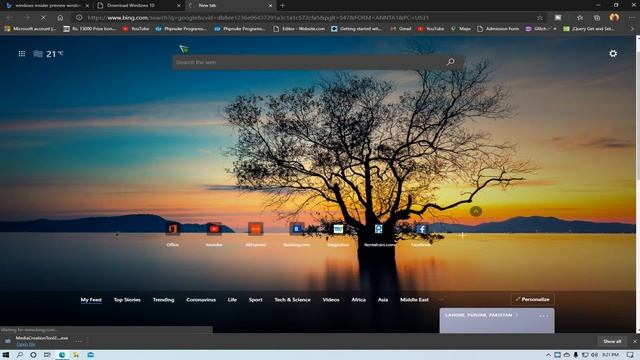This screenshot has height=360, width=640.
Task: Open the notification center icon
Action: point(630,355)
